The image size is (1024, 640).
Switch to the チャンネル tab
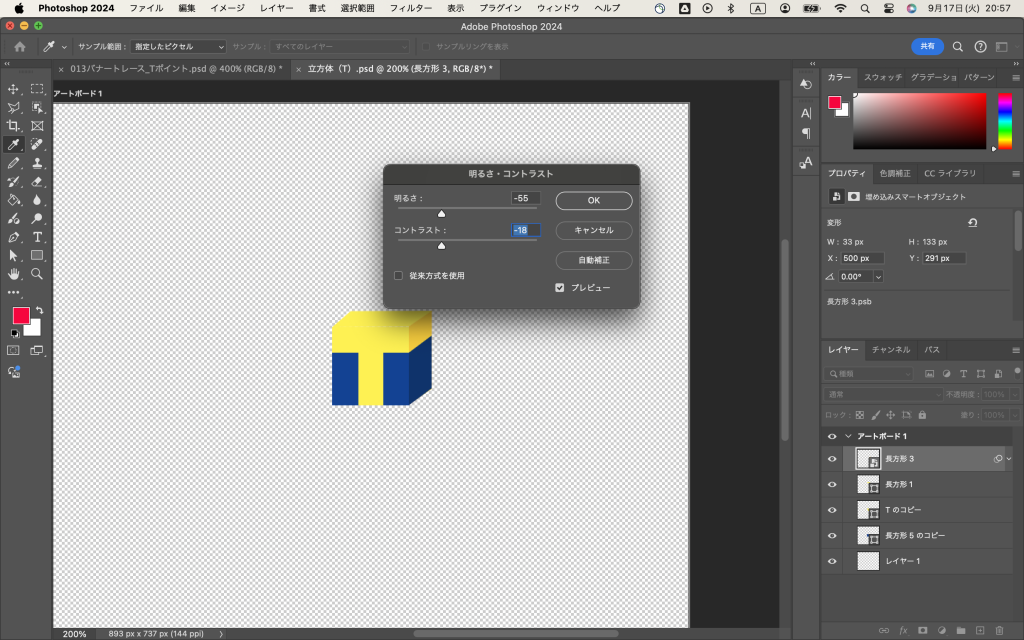pyautogui.click(x=890, y=350)
